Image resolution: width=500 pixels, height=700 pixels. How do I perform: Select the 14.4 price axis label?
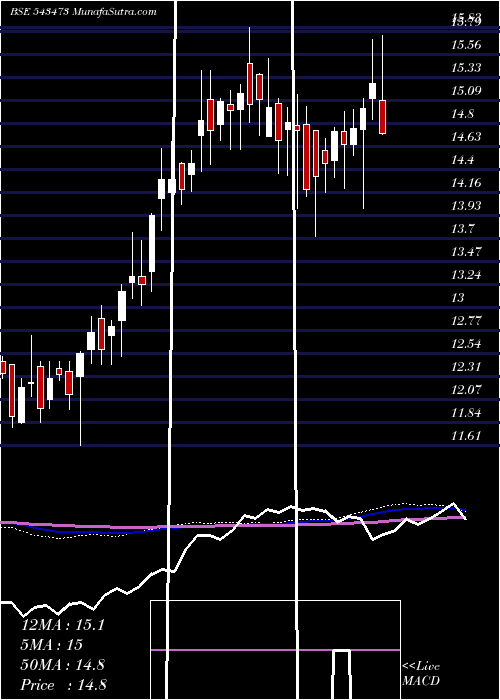point(463,160)
